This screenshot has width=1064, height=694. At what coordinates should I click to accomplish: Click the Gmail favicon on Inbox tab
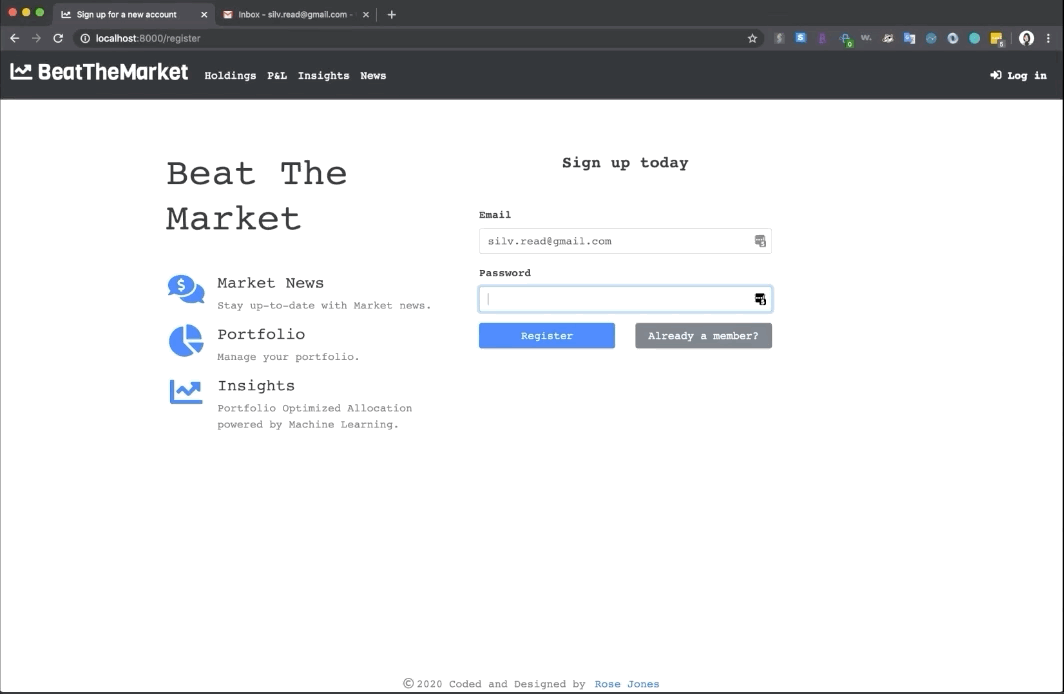(x=228, y=14)
